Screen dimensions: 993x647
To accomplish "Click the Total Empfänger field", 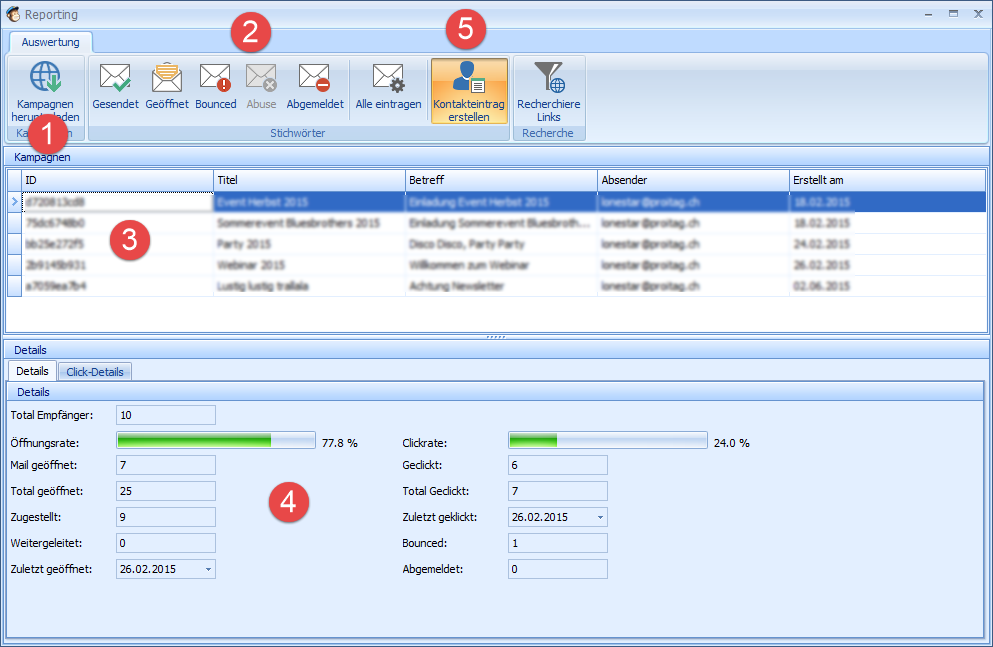I will point(165,415).
